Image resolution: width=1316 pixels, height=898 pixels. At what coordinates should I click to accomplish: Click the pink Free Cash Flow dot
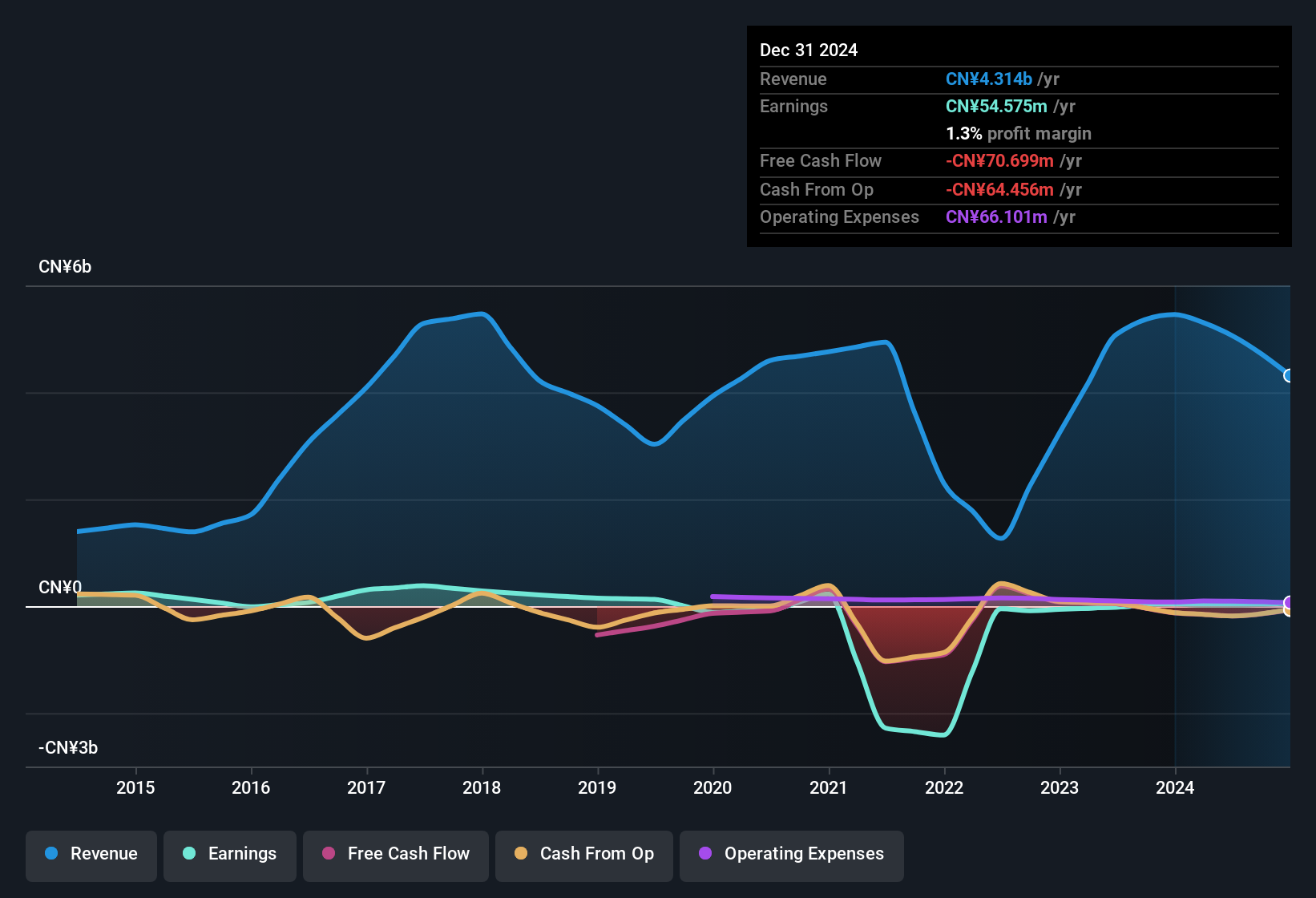coord(328,854)
